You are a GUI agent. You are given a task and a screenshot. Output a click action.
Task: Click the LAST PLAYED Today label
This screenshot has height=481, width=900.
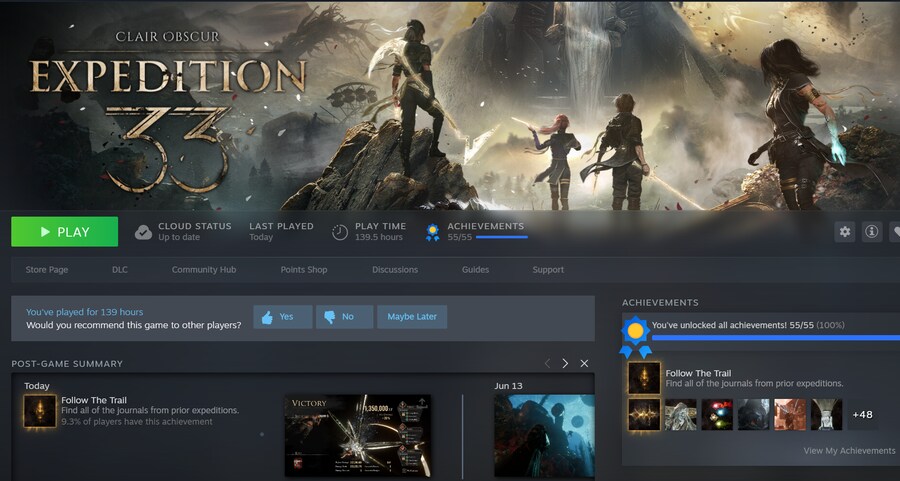pos(281,231)
